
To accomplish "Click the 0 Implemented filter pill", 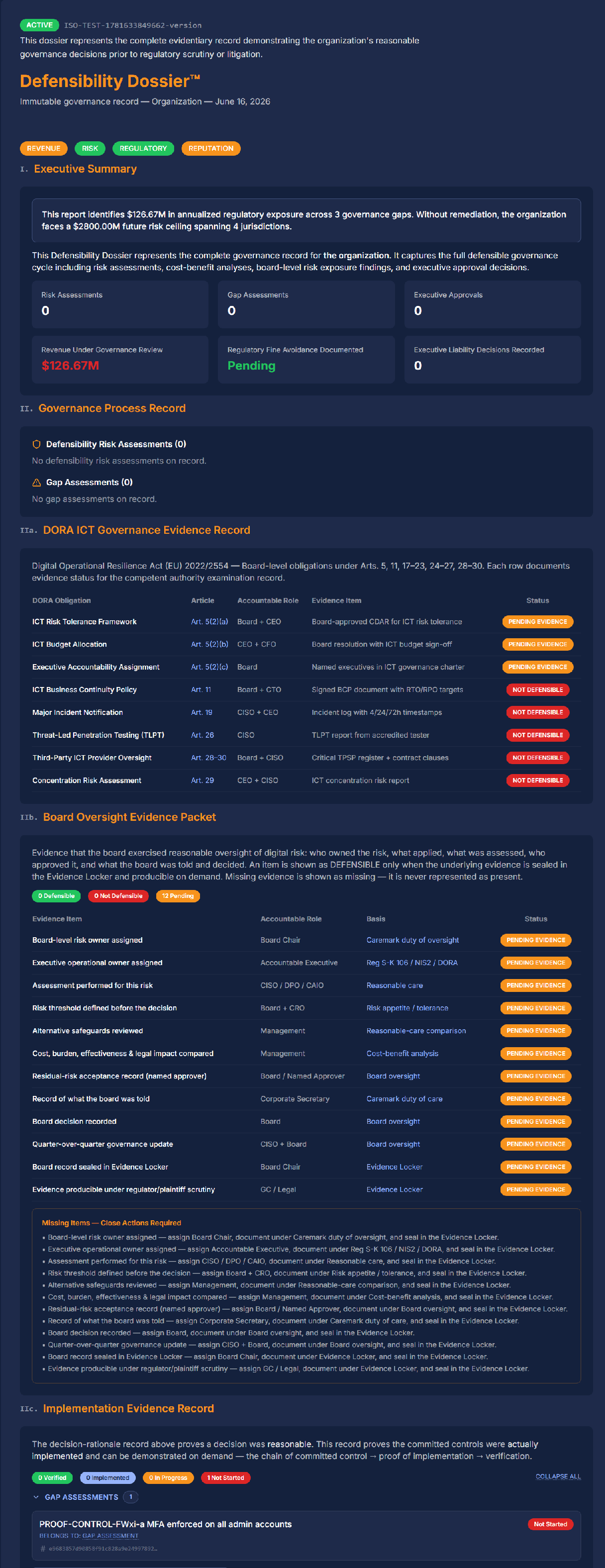I will click(108, 1477).
